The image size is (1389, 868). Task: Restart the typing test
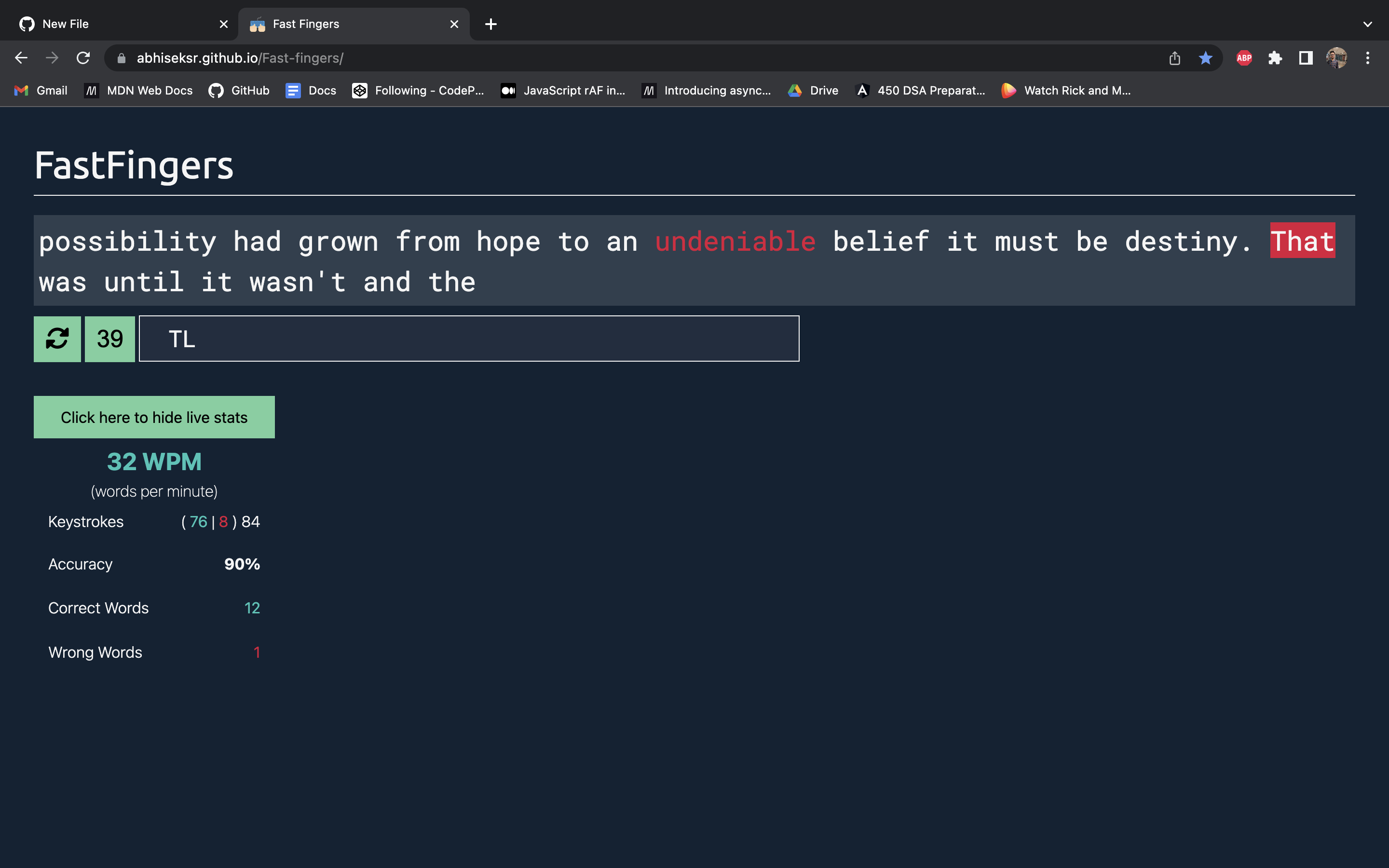coord(57,339)
